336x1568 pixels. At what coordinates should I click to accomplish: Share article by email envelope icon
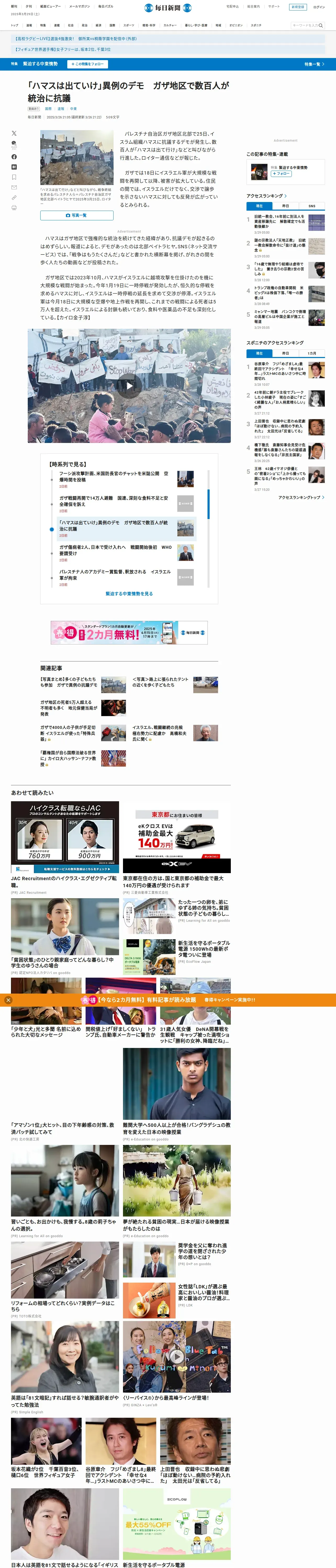(14, 187)
